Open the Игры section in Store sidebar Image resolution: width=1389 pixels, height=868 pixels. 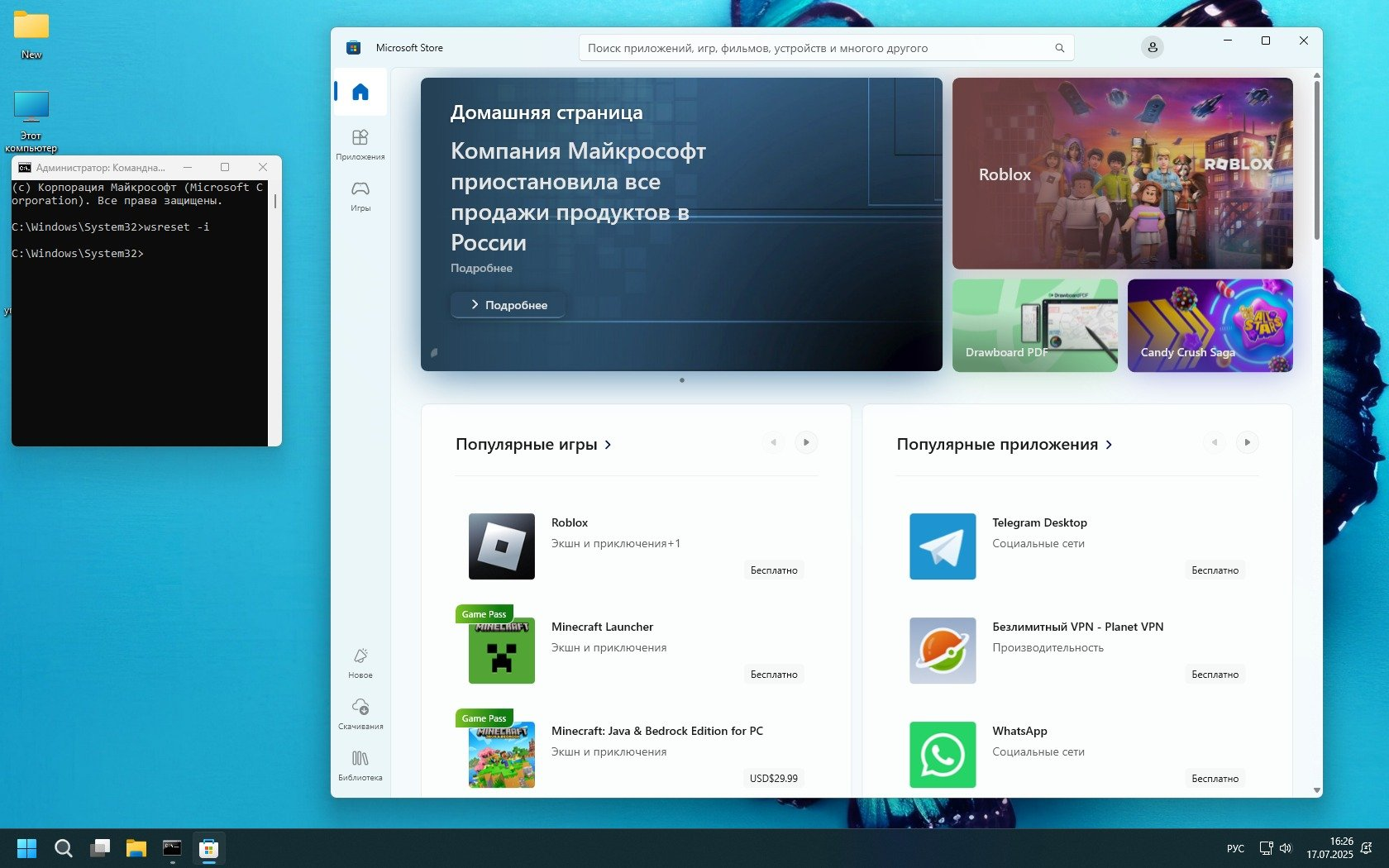360,196
